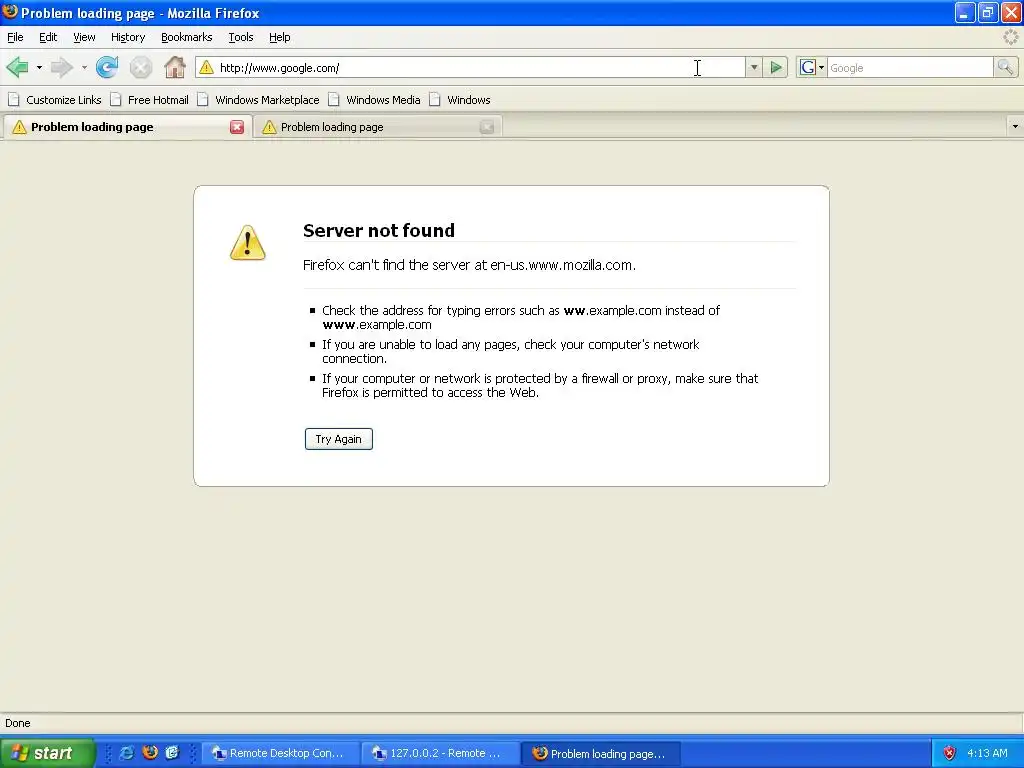Click the Forward arrow button
The width and height of the screenshot is (1024, 768).
62,67
